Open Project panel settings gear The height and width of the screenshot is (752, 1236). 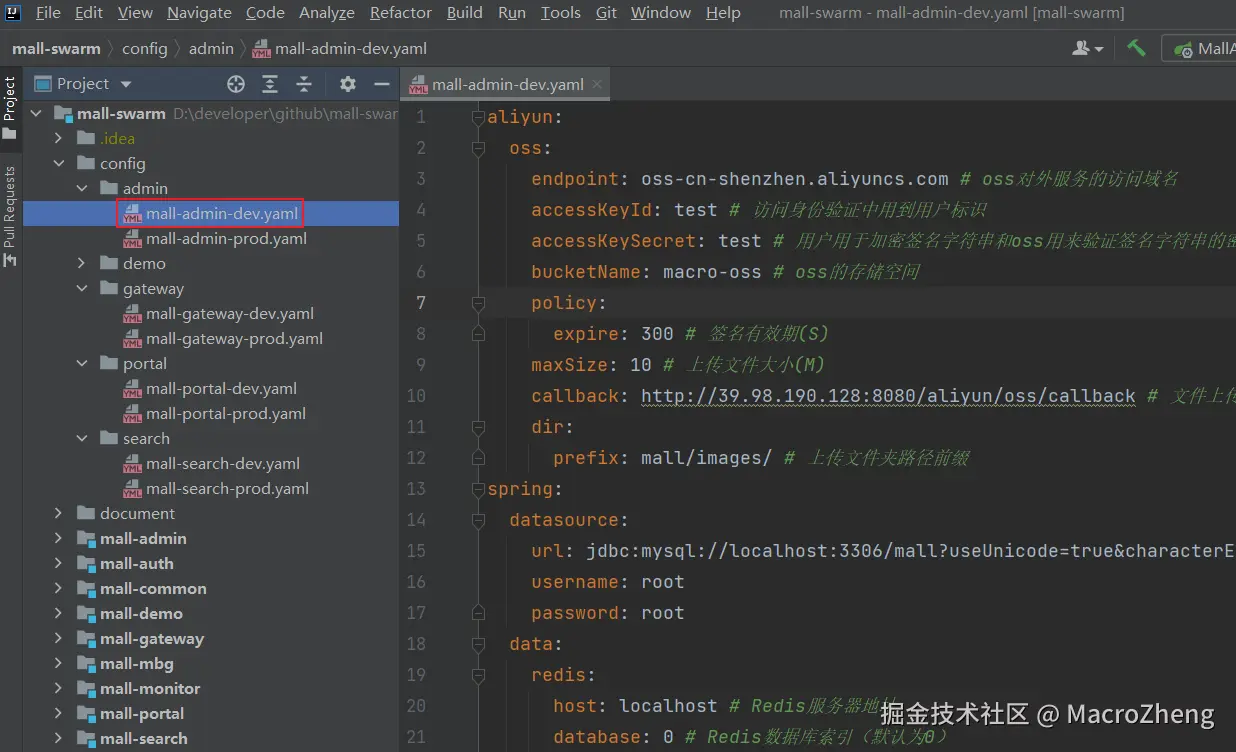click(347, 84)
